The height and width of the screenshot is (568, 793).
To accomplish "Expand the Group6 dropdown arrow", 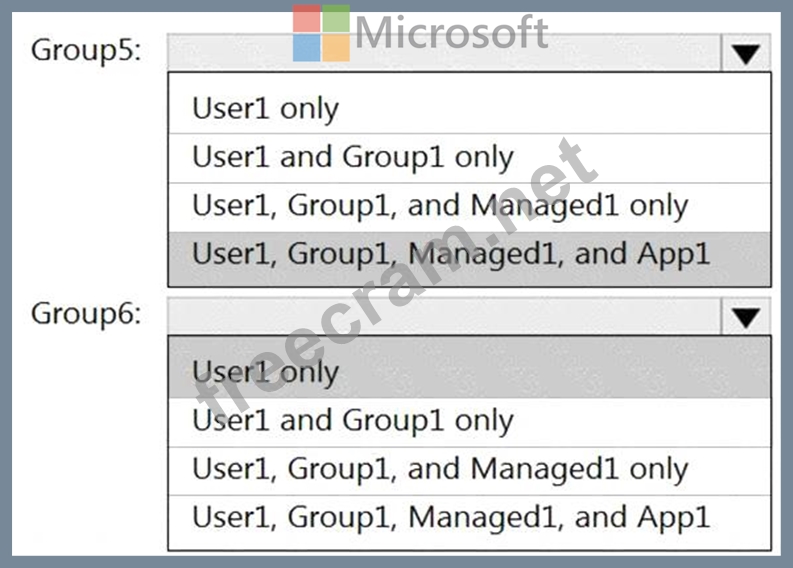I will 745,317.
